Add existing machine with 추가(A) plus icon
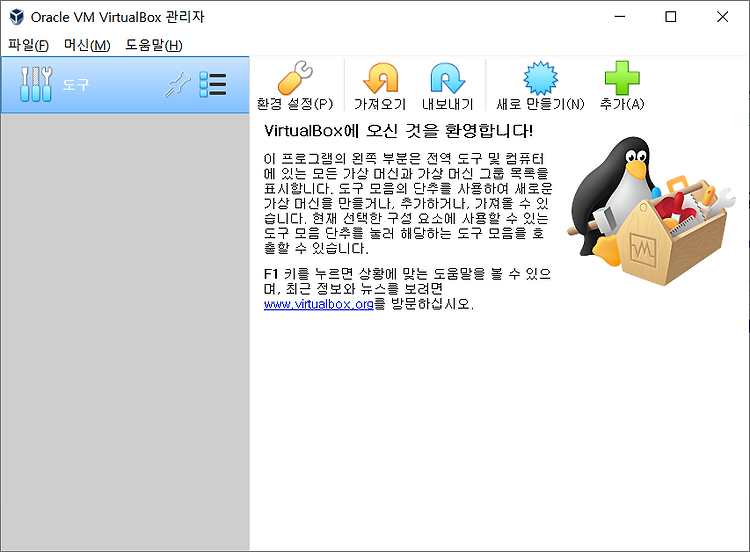 pyautogui.click(x=622, y=78)
